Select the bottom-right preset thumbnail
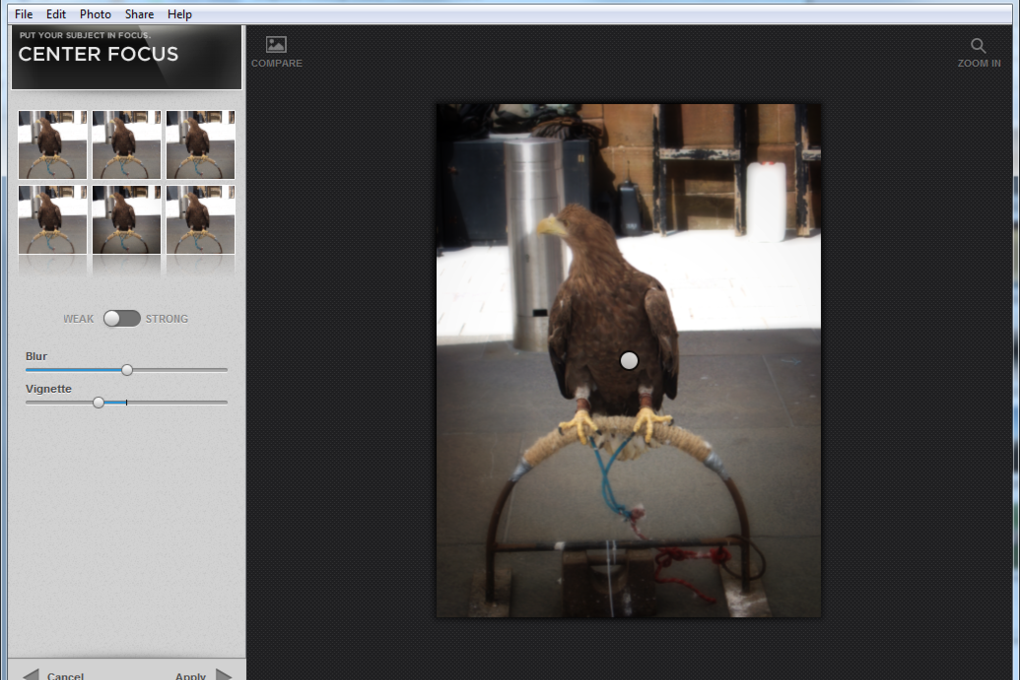The width and height of the screenshot is (1020, 680). 200,219
